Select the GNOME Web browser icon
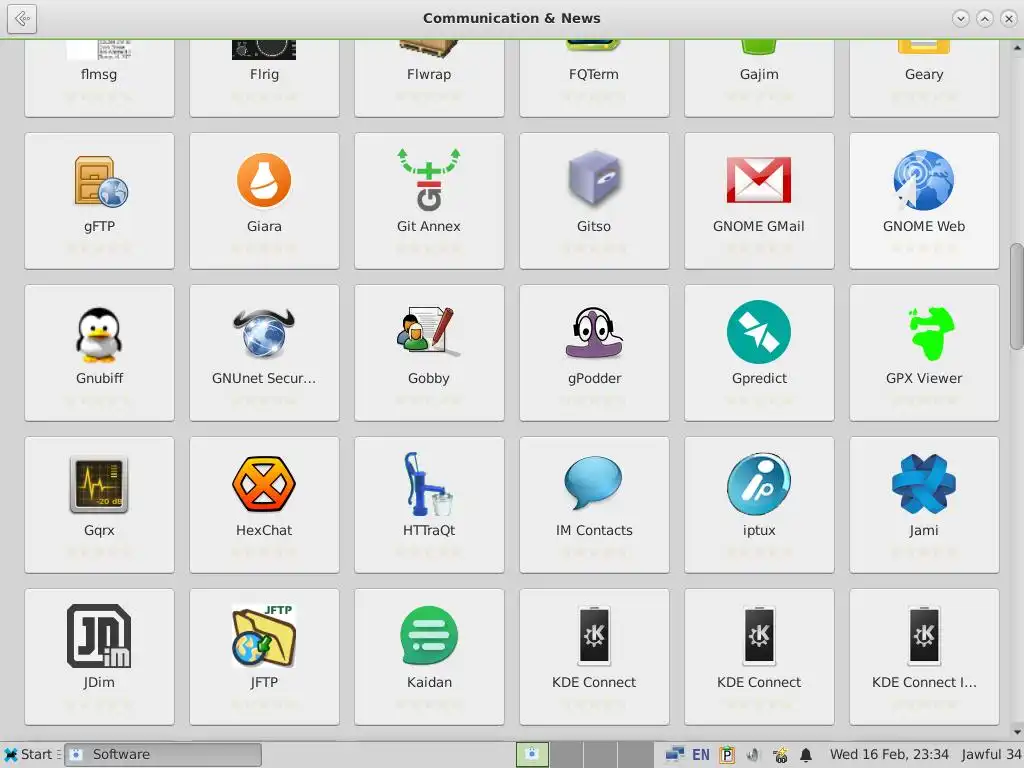This screenshot has width=1024, height=768. point(923,180)
